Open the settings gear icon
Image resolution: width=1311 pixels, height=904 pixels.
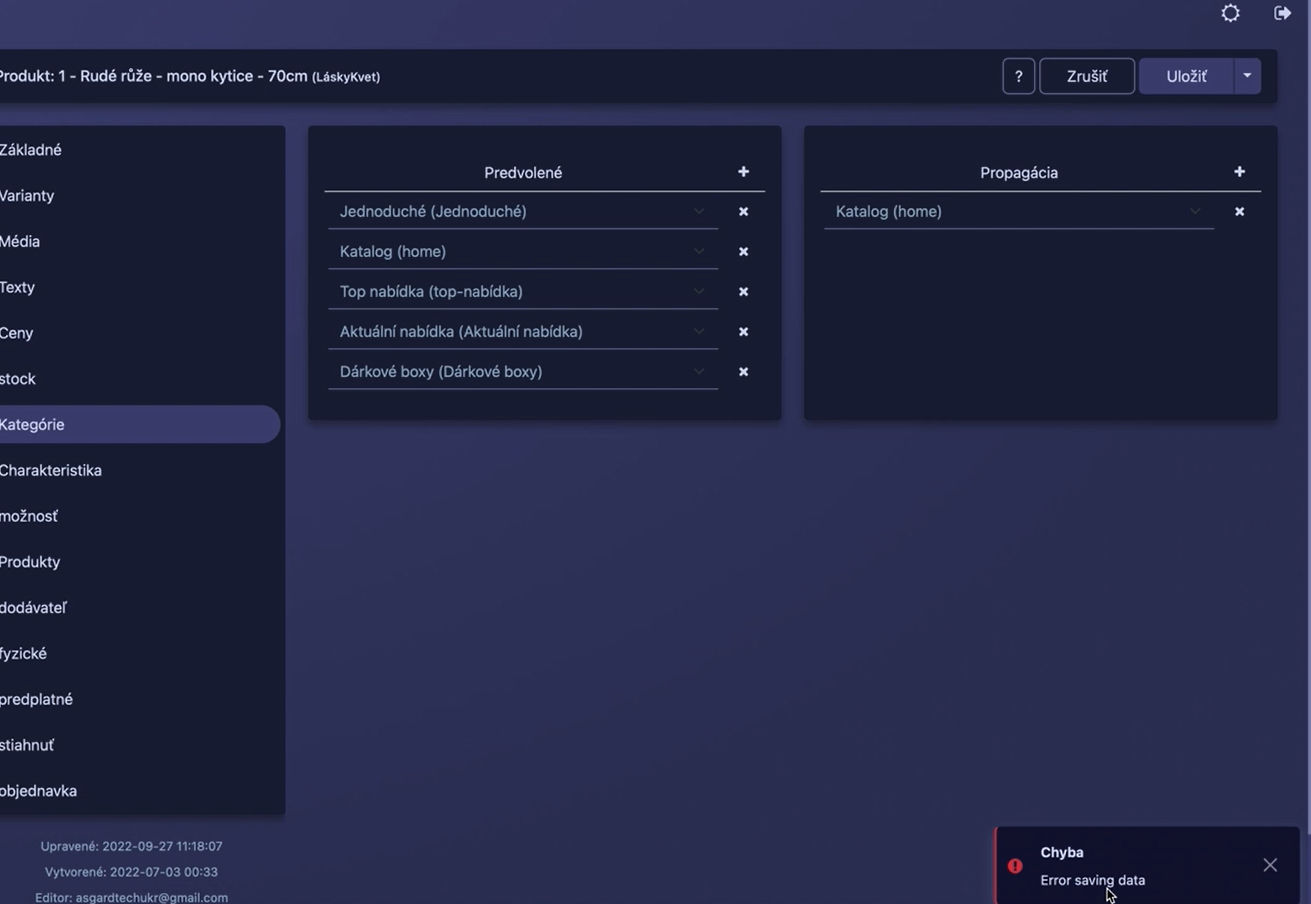(x=1230, y=13)
